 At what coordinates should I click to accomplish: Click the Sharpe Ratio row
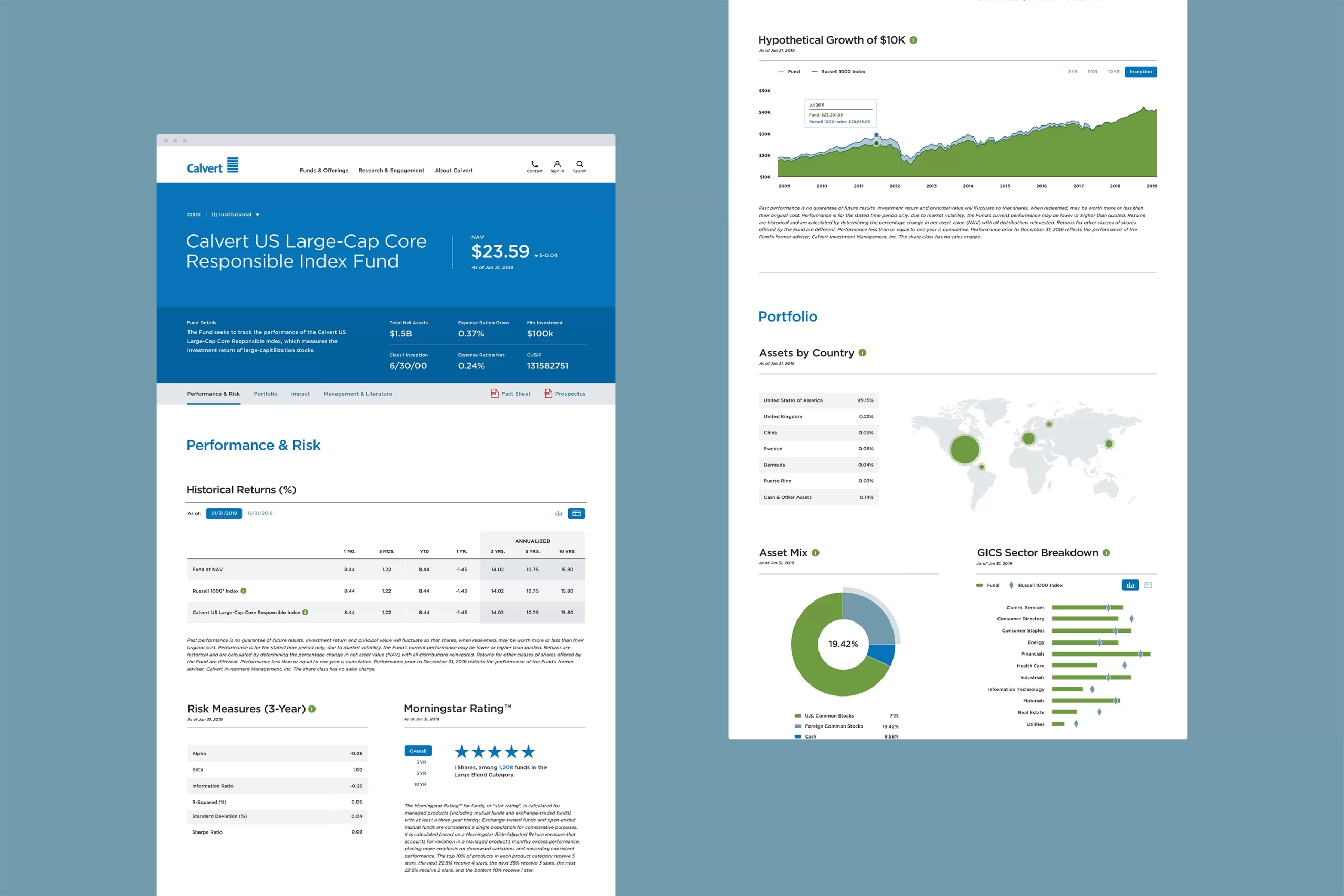tap(277, 832)
